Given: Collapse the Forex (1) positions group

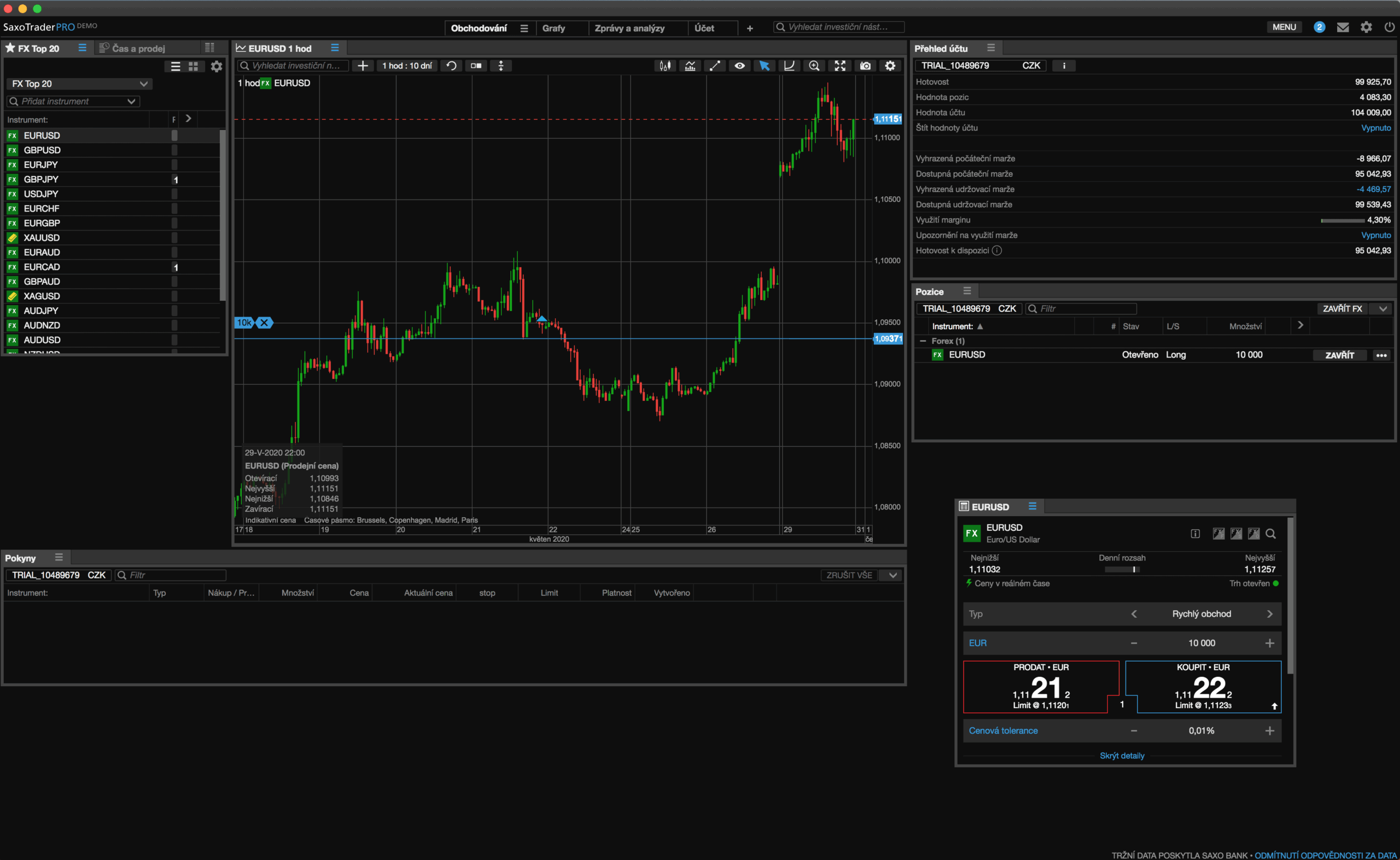Looking at the screenshot, I should click(x=923, y=341).
